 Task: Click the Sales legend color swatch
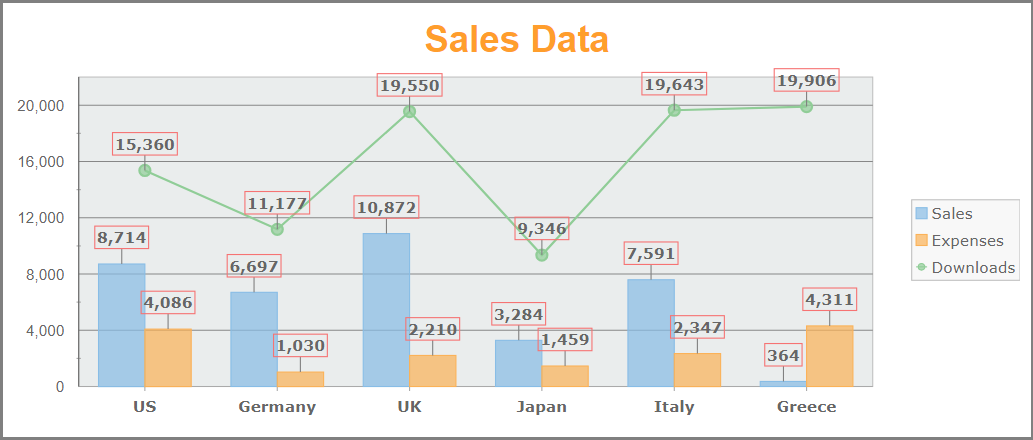920,213
